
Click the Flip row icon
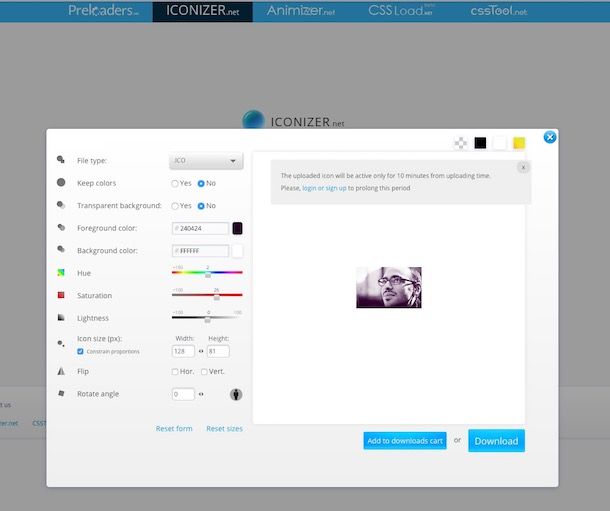pos(61,371)
